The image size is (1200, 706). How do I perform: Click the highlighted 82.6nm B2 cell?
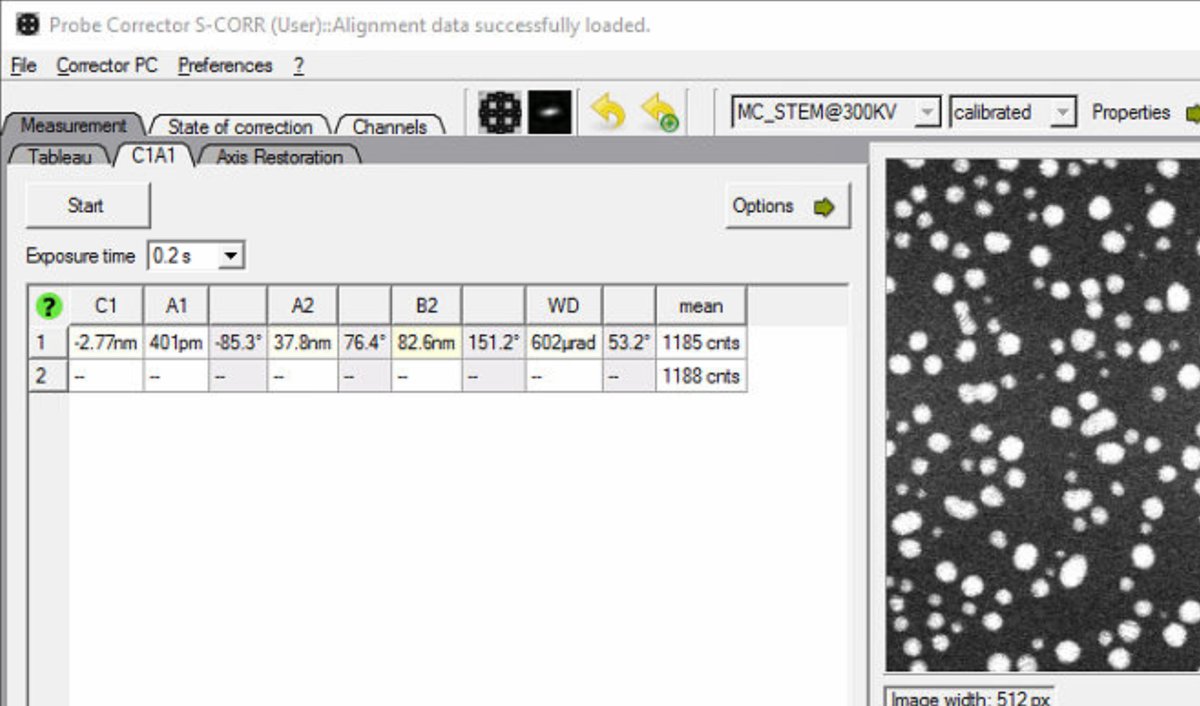click(426, 341)
